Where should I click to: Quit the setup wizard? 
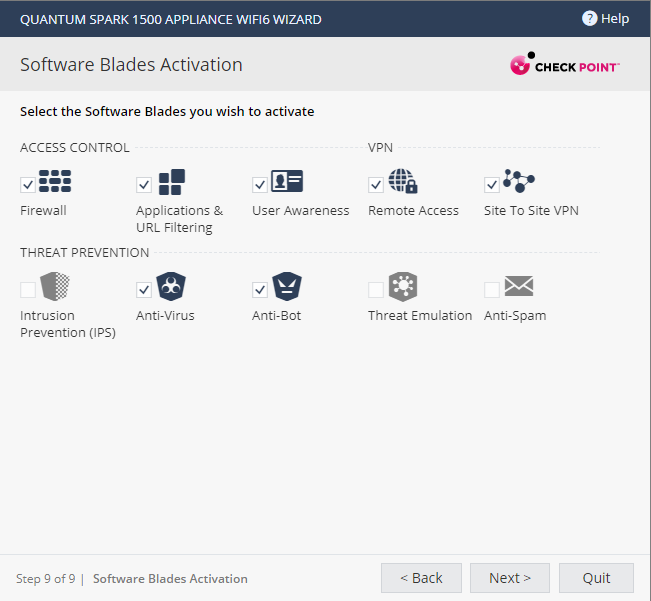point(596,578)
